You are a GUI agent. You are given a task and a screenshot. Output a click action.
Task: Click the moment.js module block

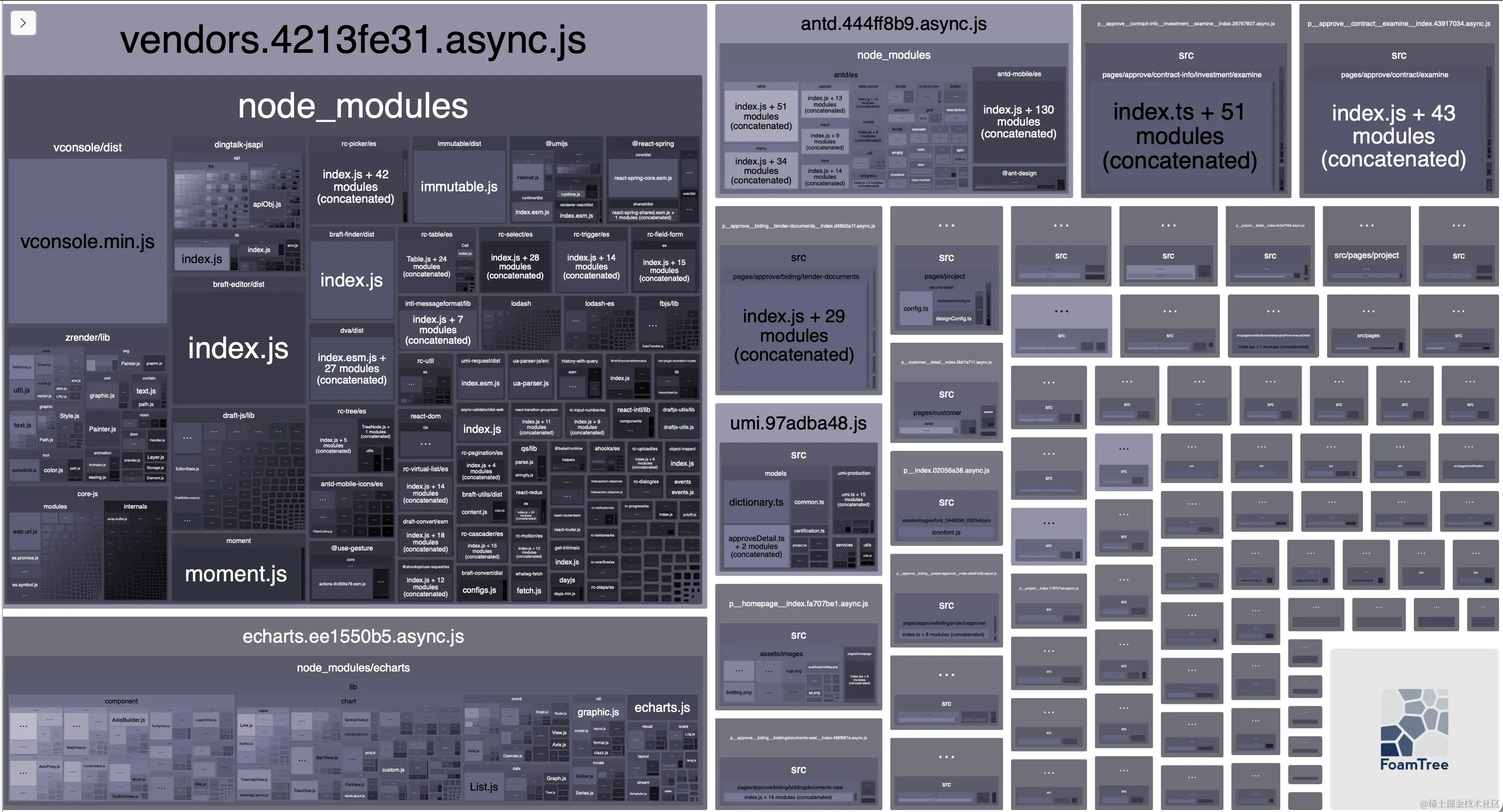click(x=236, y=574)
